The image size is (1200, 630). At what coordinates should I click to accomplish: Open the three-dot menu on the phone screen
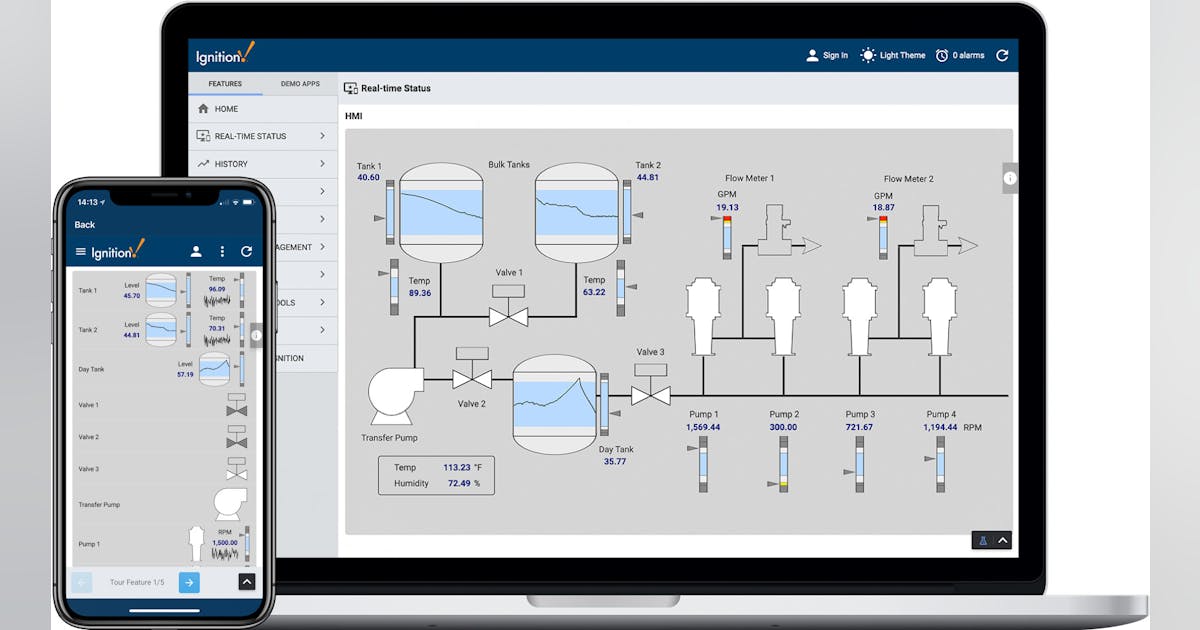click(x=222, y=251)
